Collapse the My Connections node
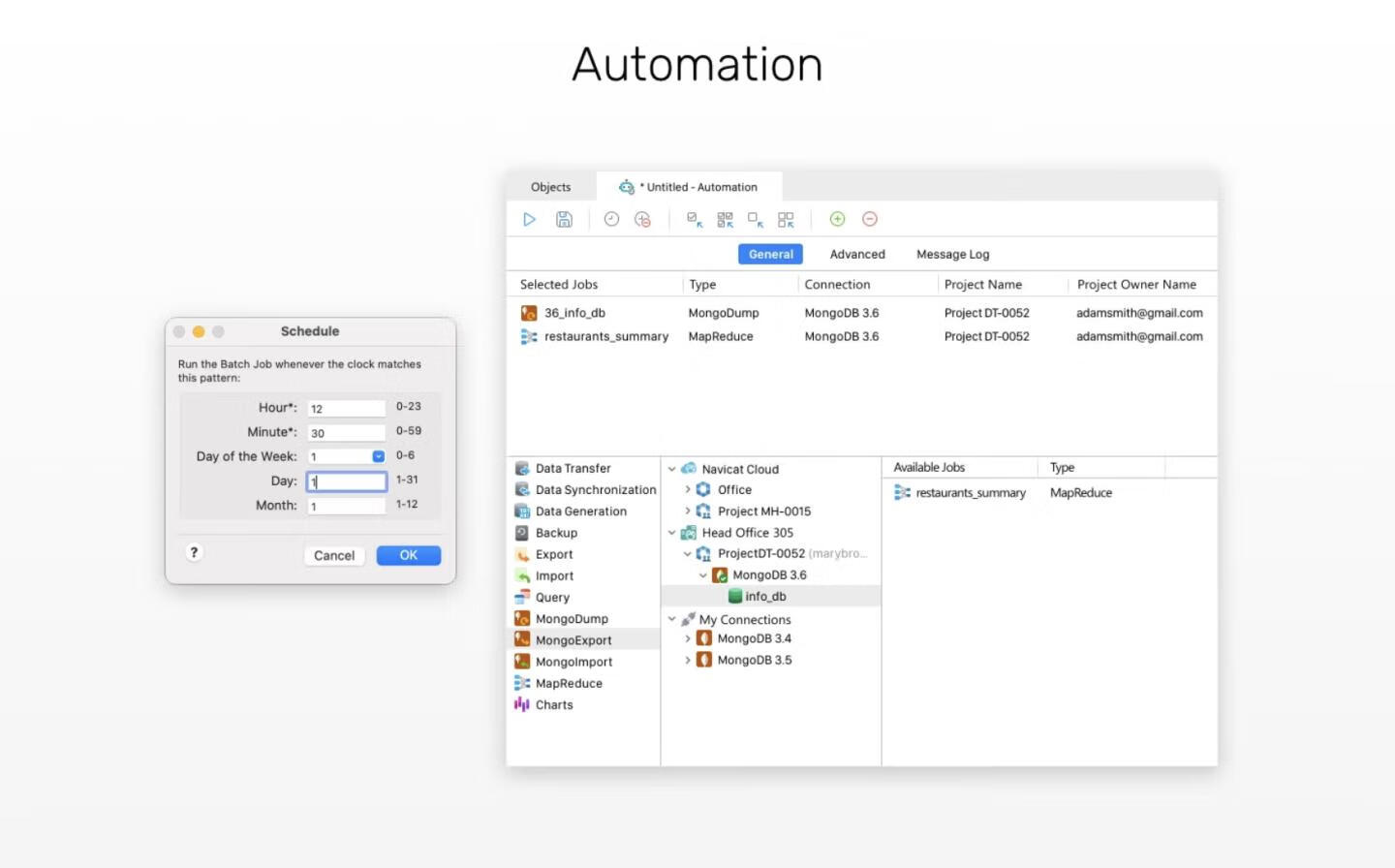This screenshot has width=1395, height=868. click(x=671, y=619)
